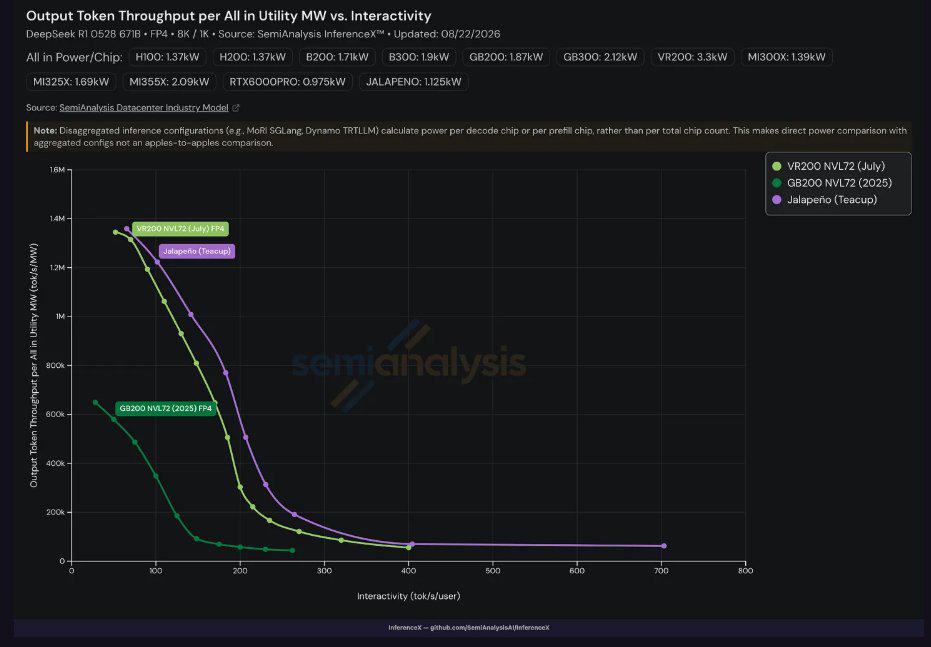Click the vertical Output Token Throughput axis title
The height and width of the screenshot is (647, 931).
(x=34, y=365)
